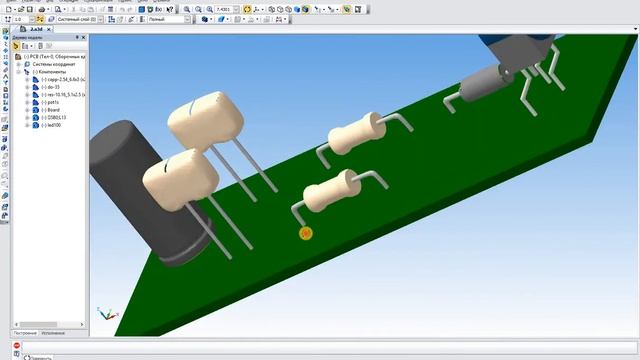Open the orientation dropdown arrow next to axes icon
Viewport: 640px width, 360px height.
pos(262,9)
